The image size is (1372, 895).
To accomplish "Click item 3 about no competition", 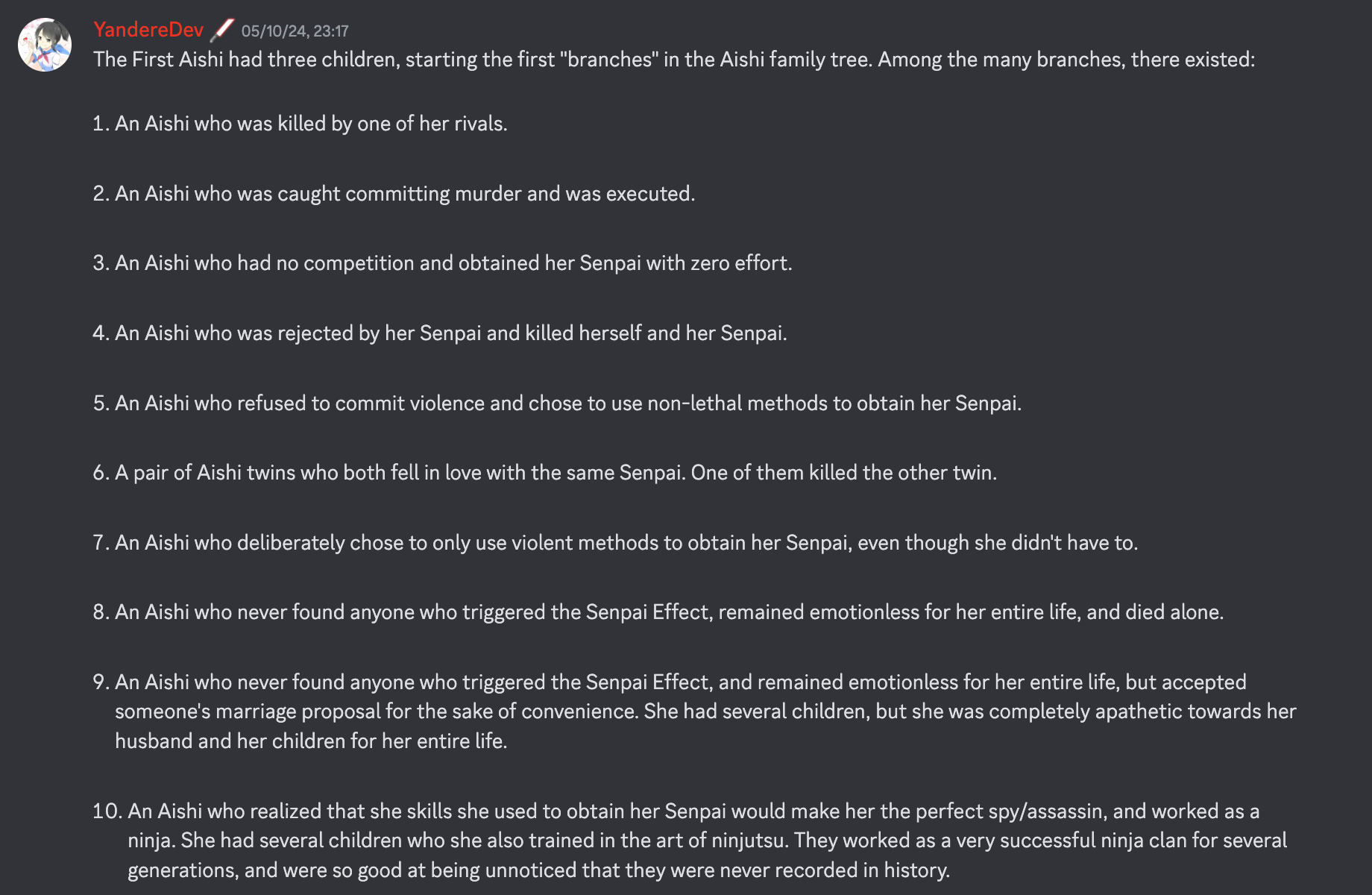I will 442,263.
